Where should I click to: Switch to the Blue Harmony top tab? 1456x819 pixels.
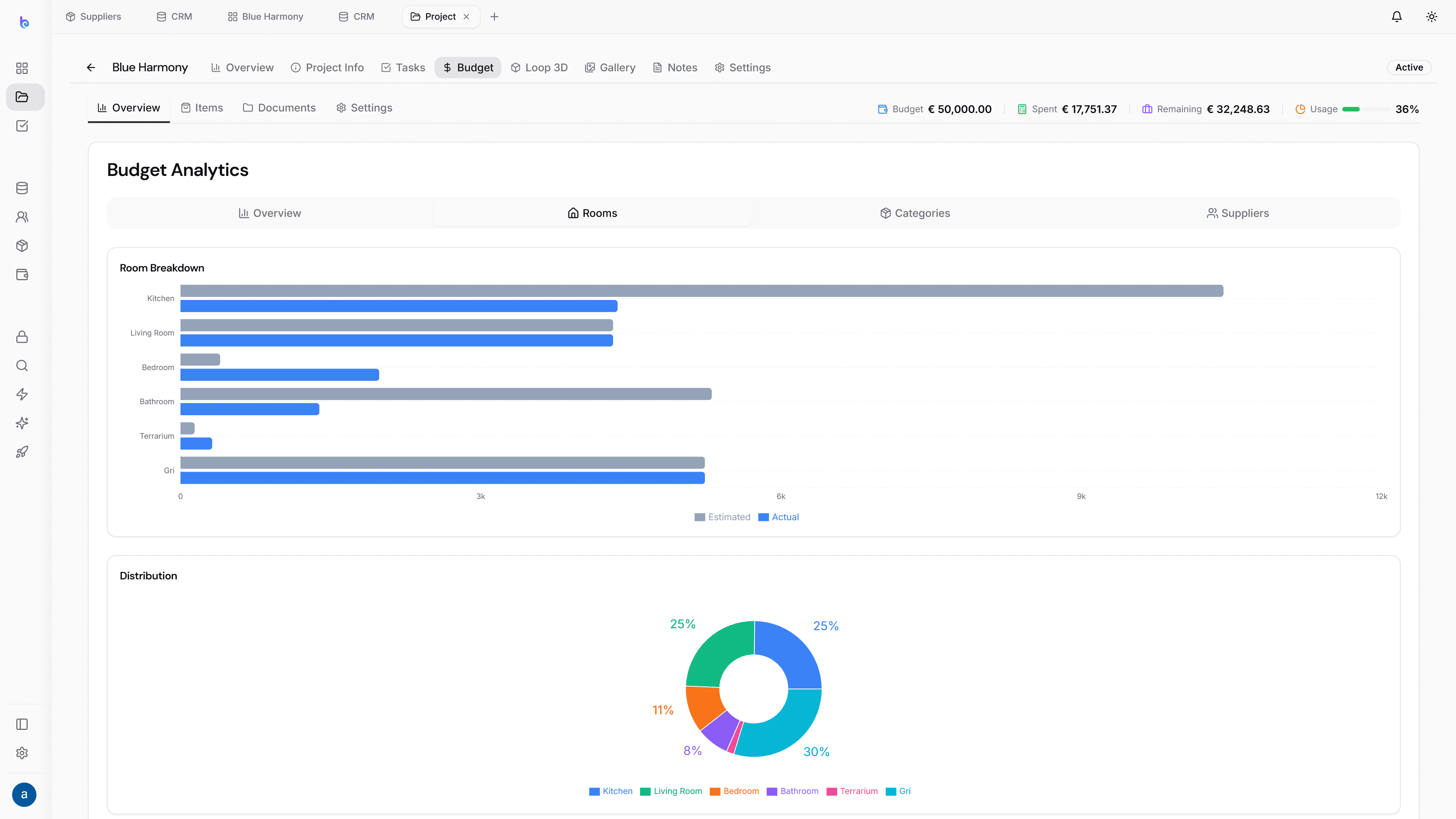(x=266, y=16)
